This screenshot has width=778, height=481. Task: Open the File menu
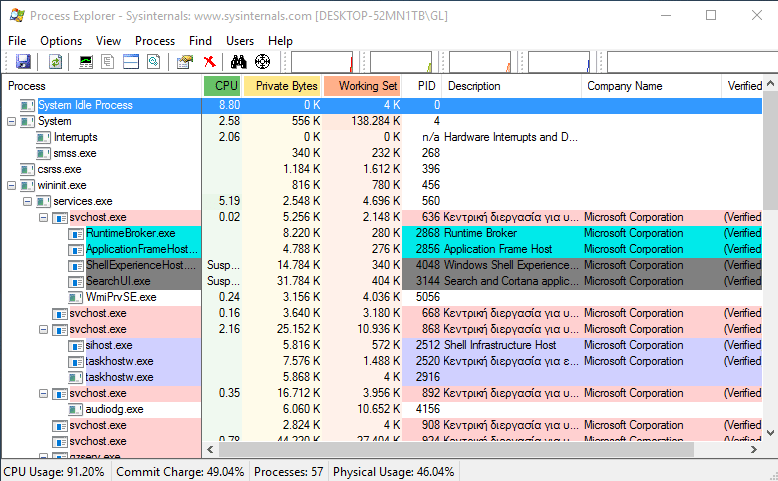pos(17,41)
